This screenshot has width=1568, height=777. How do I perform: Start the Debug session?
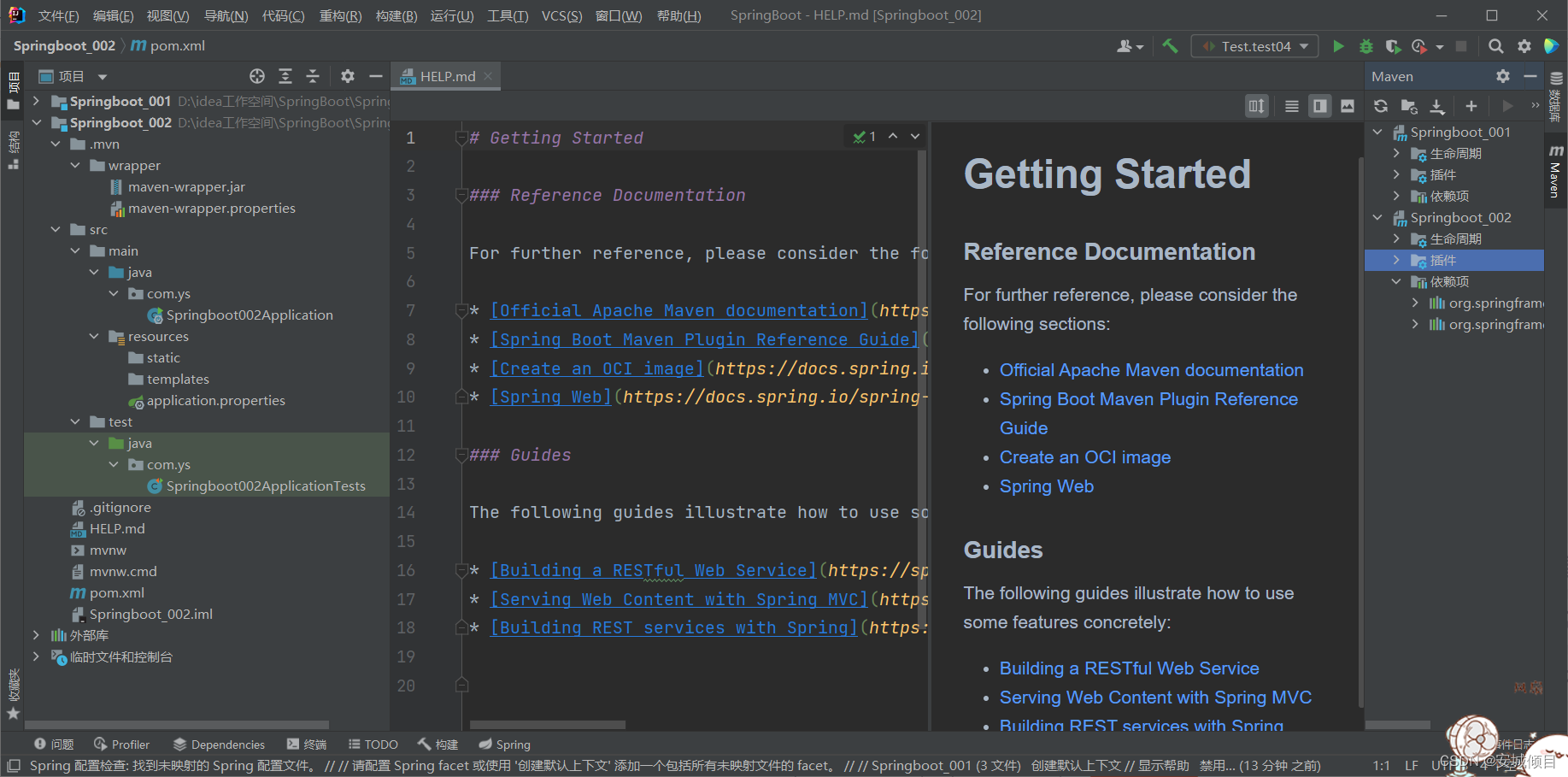1365,45
